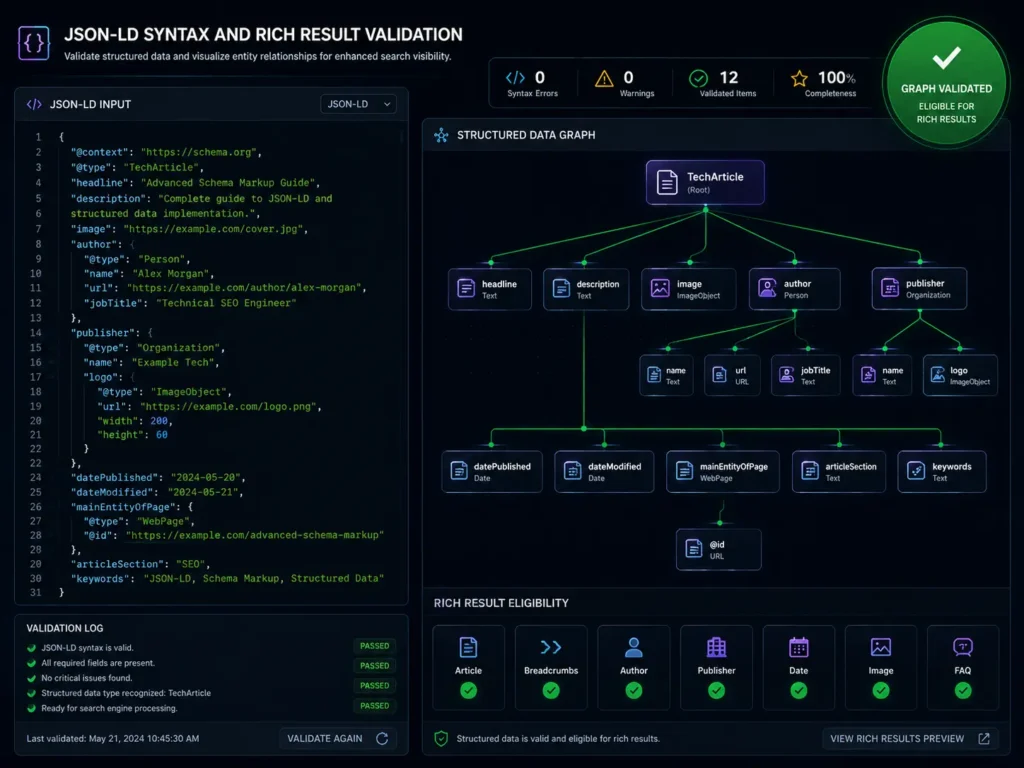Click the code icon beside JSON-LD INPUT
This screenshot has width=1024, height=768.
tap(34, 104)
